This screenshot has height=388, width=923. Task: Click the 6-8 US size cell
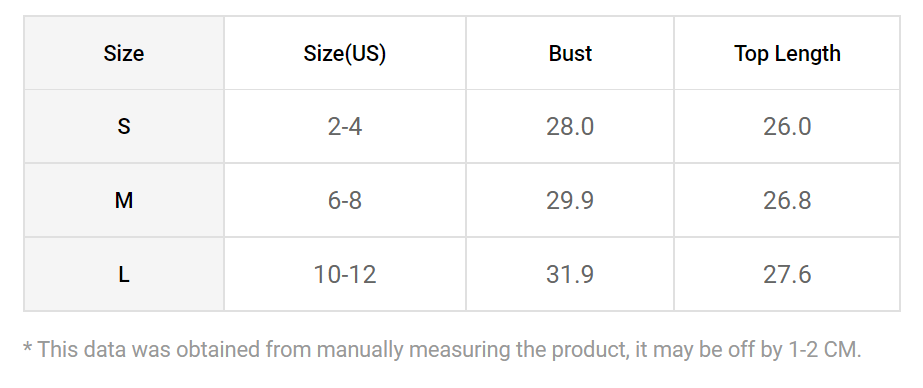click(x=345, y=201)
